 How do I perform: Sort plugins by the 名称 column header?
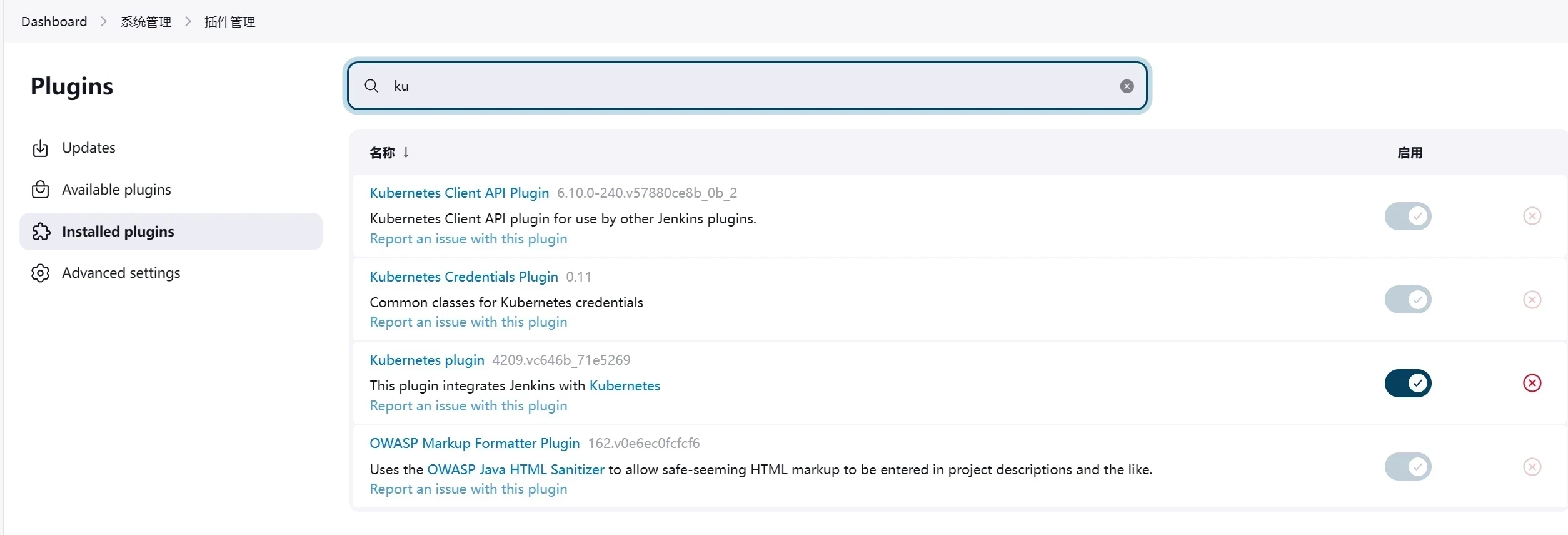(x=383, y=153)
